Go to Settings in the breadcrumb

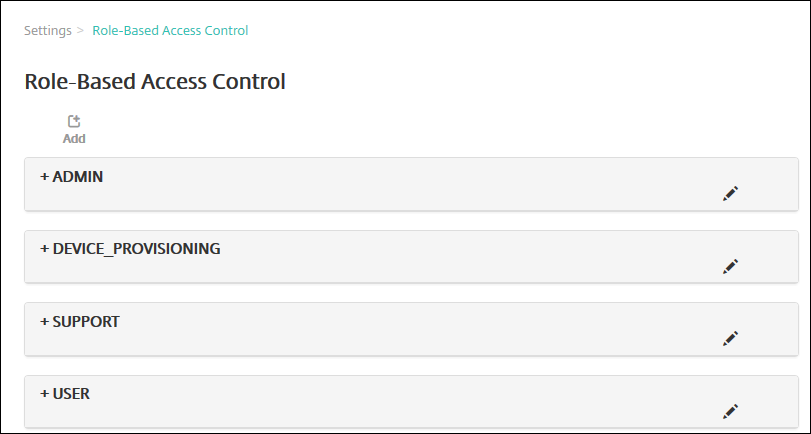click(47, 31)
